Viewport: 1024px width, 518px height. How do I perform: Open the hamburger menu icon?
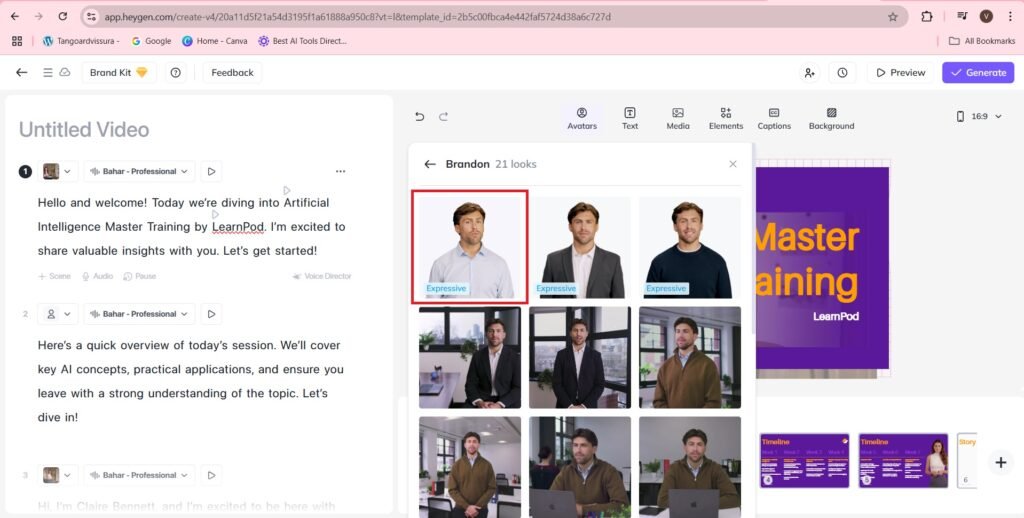tap(48, 73)
